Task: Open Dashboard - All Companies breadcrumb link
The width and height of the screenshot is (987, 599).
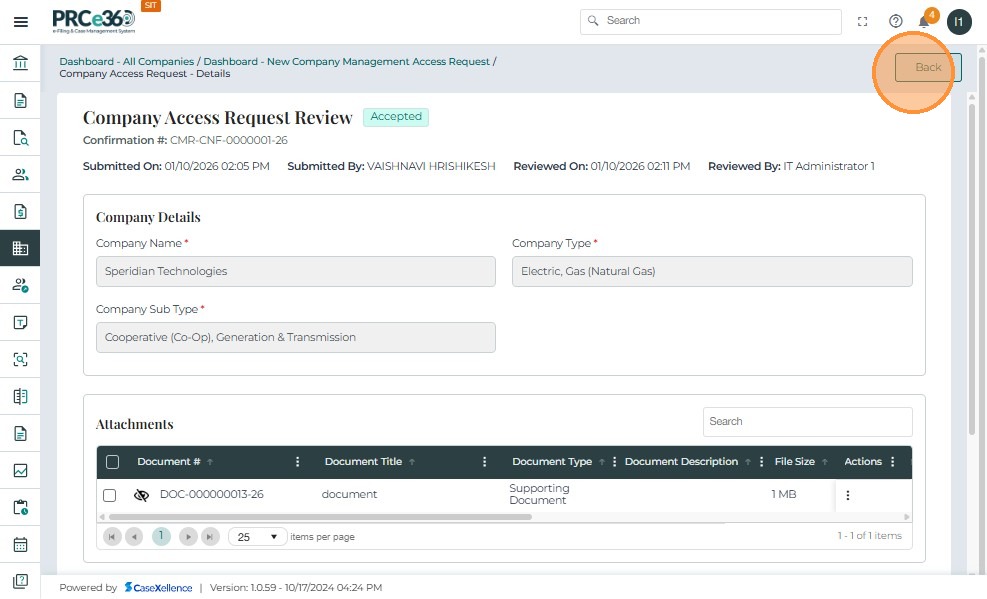Action: click(x=127, y=62)
